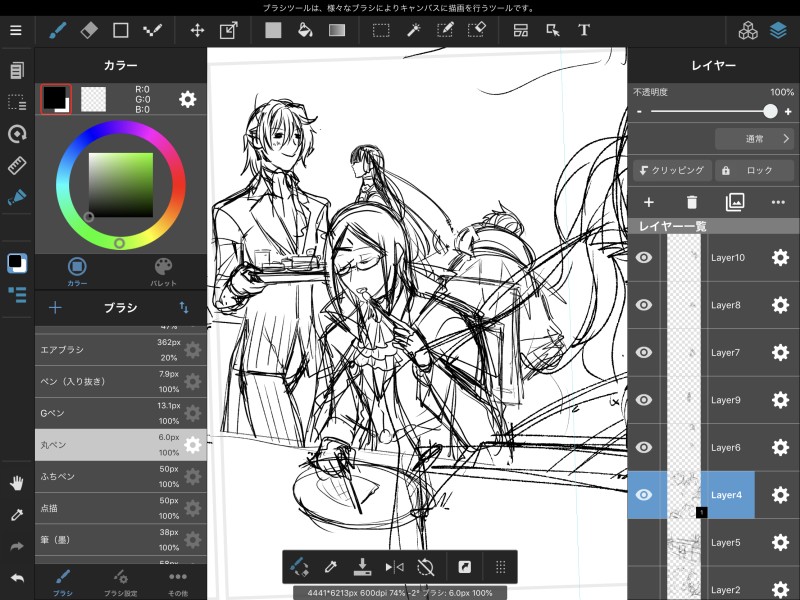
Task: Select the Brush tool in top toolbar
Action: (x=58, y=30)
